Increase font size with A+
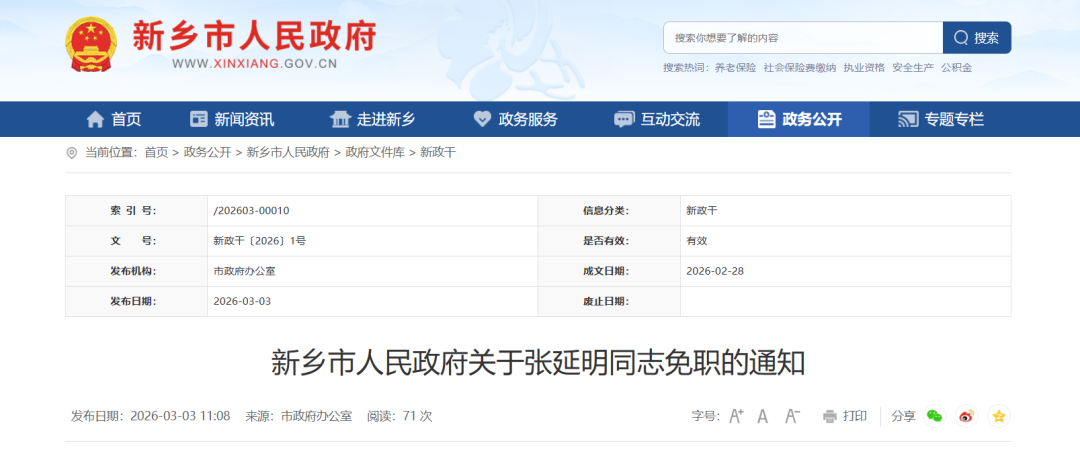This screenshot has height=472, width=1080. click(x=736, y=416)
